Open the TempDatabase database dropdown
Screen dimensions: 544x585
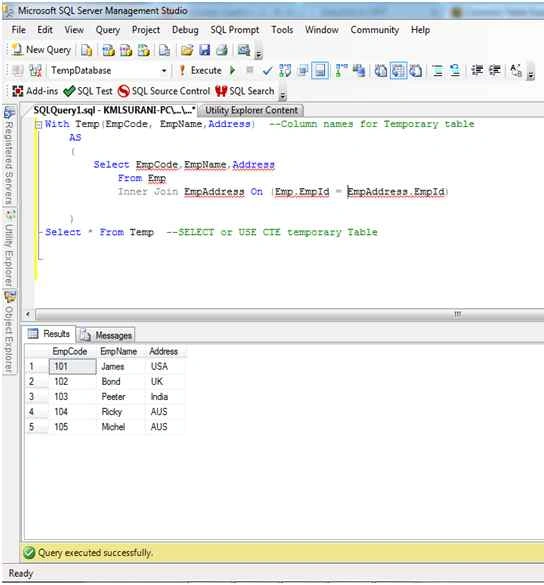pos(164,71)
